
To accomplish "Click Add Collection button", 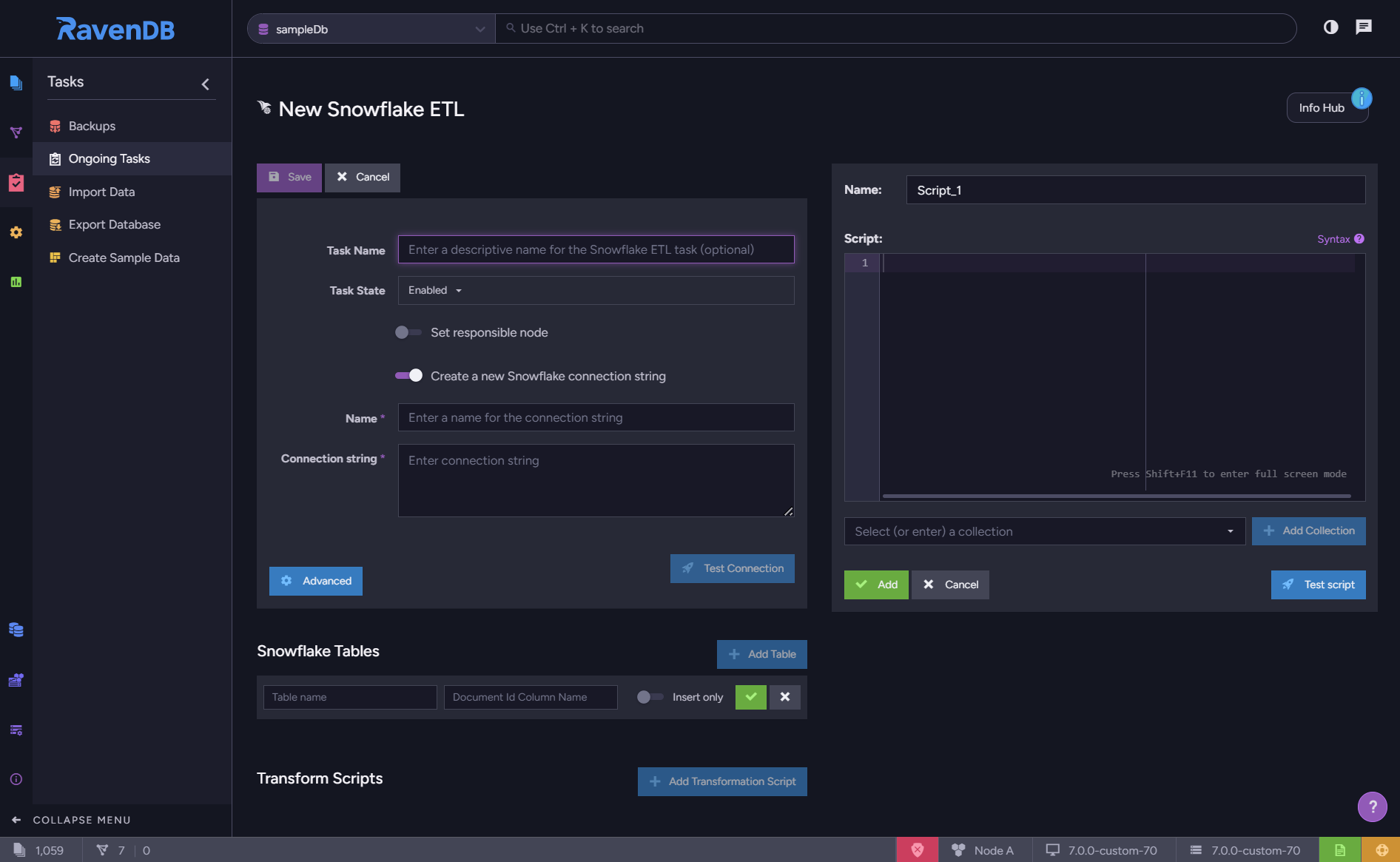I will click(x=1308, y=531).
